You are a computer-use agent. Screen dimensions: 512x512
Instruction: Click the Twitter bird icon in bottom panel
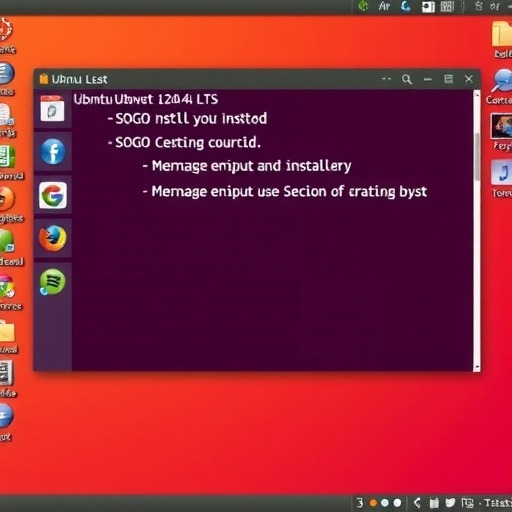[450, 503]
